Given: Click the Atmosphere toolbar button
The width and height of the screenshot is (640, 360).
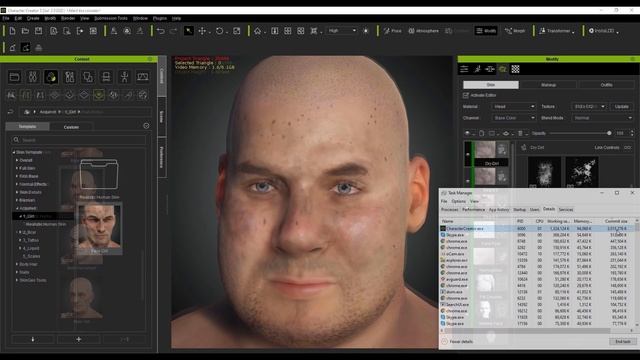Looking at the screenshot, I should point(424,31).
